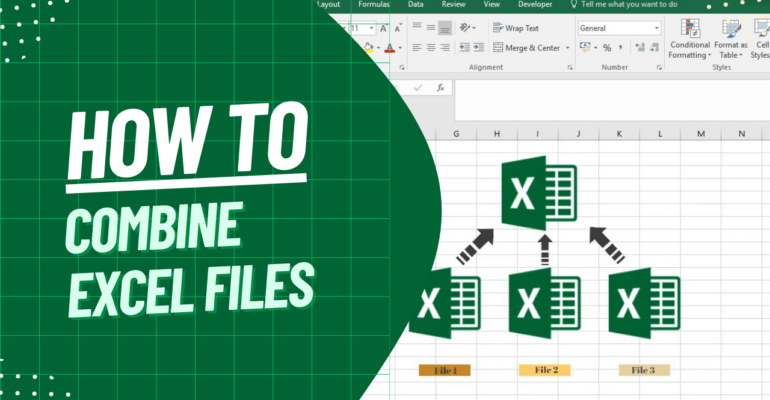Select column M header
Screen dimensions: 770x400
tap(701, 133)
